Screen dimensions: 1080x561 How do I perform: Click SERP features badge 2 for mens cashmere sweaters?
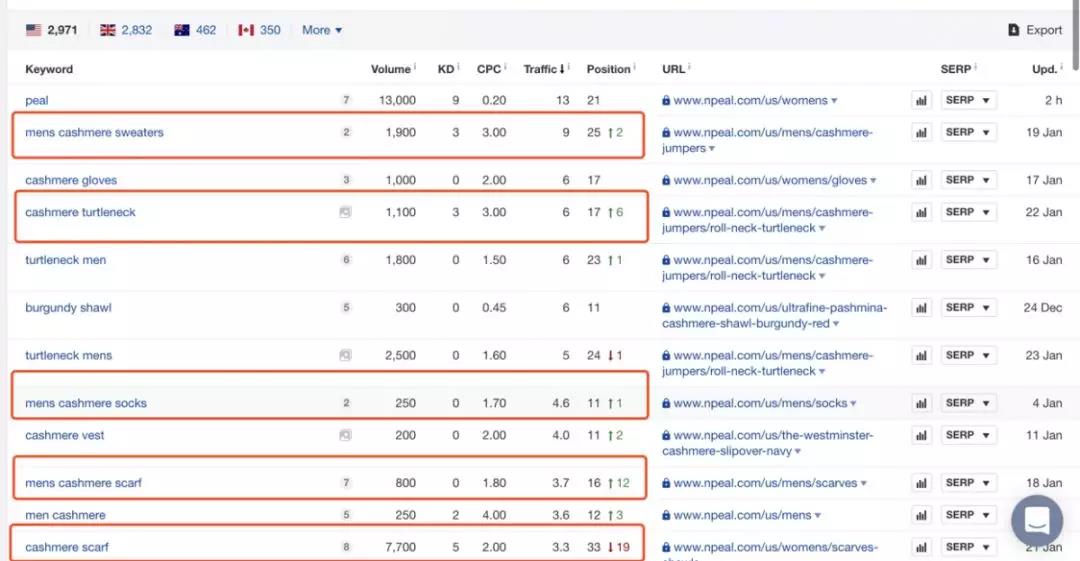[x=346, y=132]
